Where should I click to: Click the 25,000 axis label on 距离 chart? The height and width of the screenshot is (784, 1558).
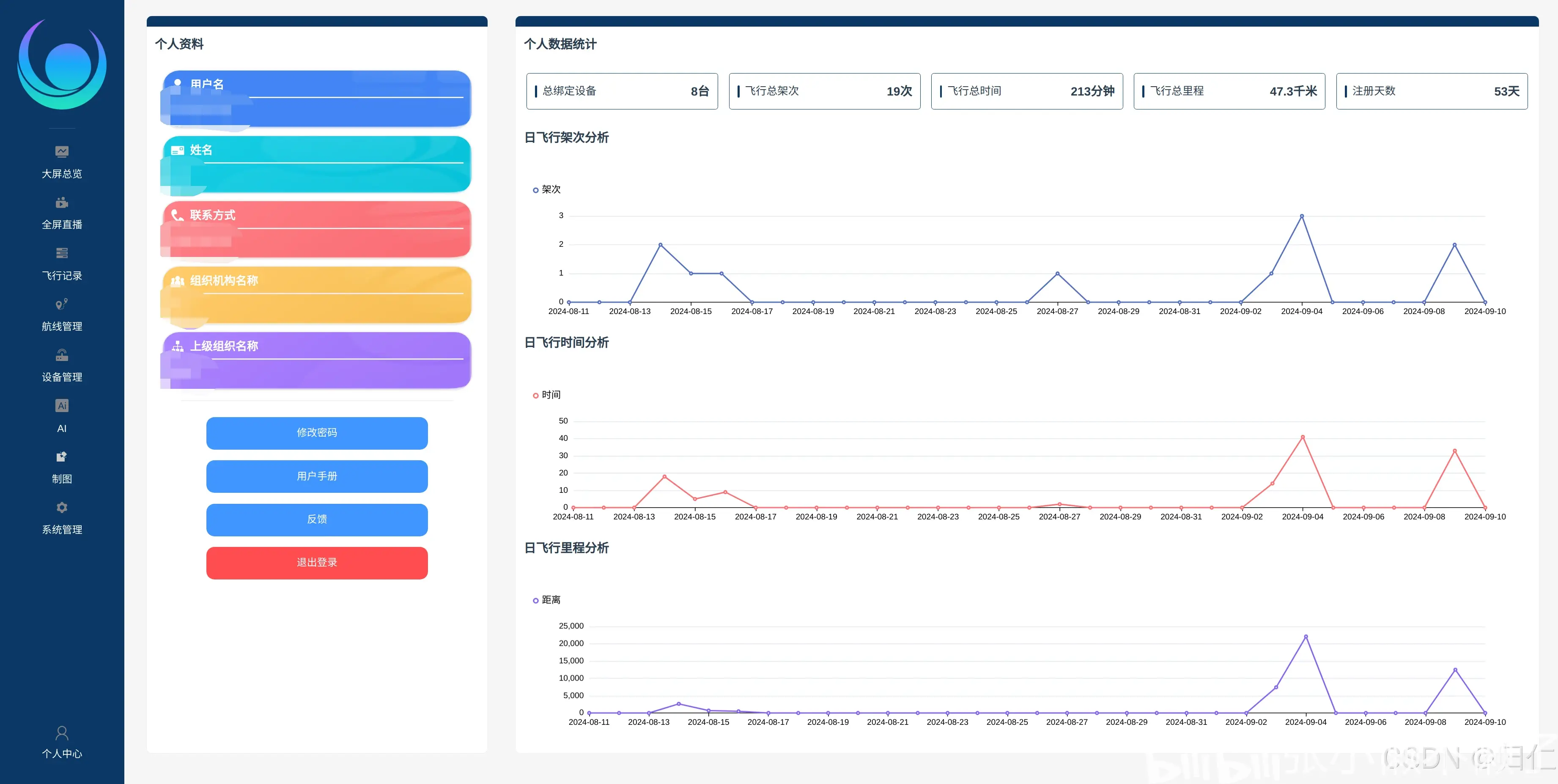click(571, 626)
